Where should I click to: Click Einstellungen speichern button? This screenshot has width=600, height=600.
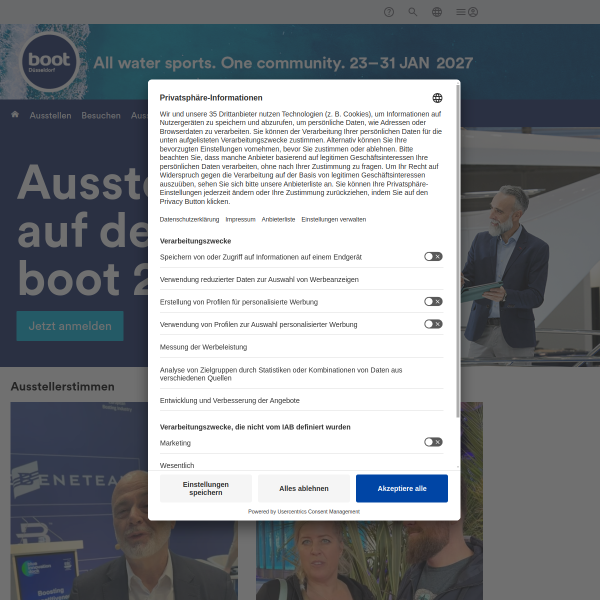click(x=206, y=488)
